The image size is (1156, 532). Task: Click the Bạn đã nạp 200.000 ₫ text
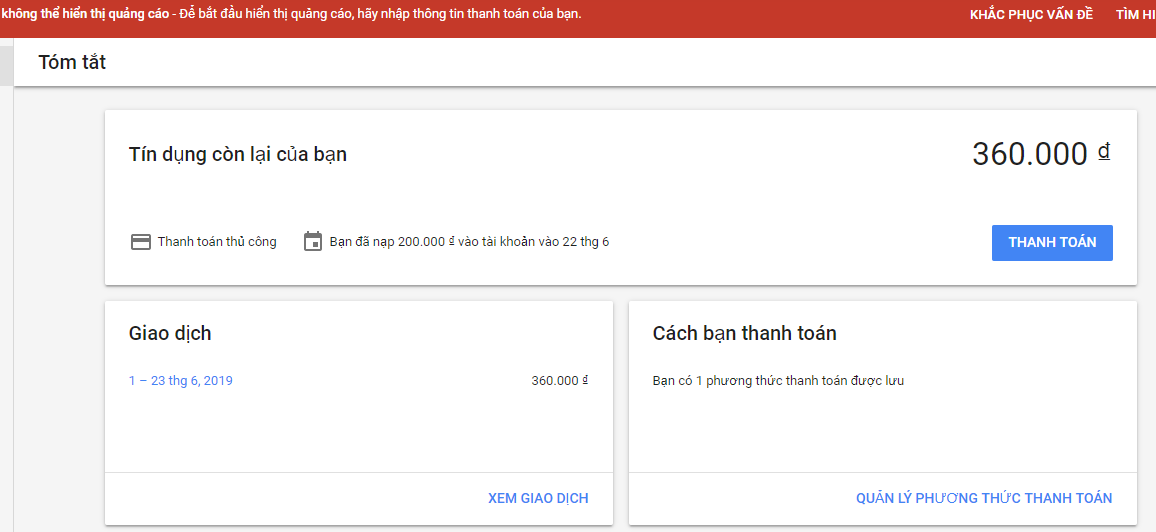(469, 242)
